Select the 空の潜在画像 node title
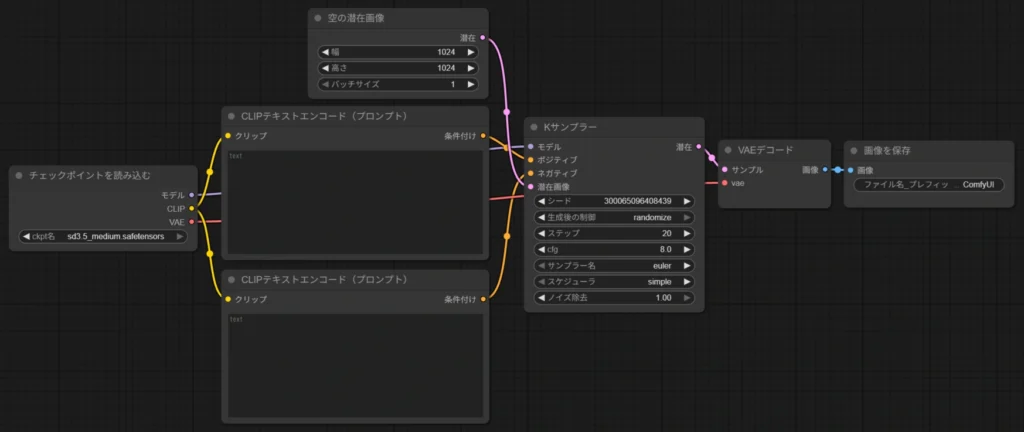This screenshot has width=1024, height=432. (x=356, y=18)
